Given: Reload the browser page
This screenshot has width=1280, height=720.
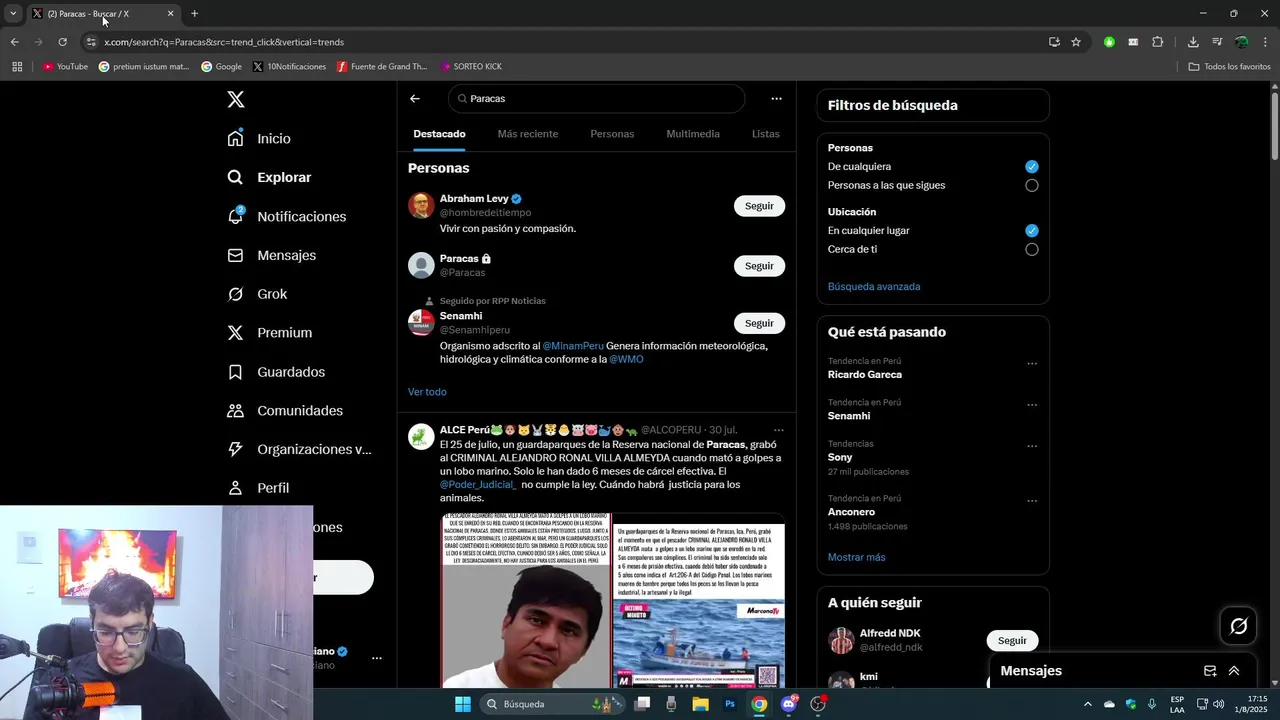Looking at the screenshot, I should (x=62, y=42).
